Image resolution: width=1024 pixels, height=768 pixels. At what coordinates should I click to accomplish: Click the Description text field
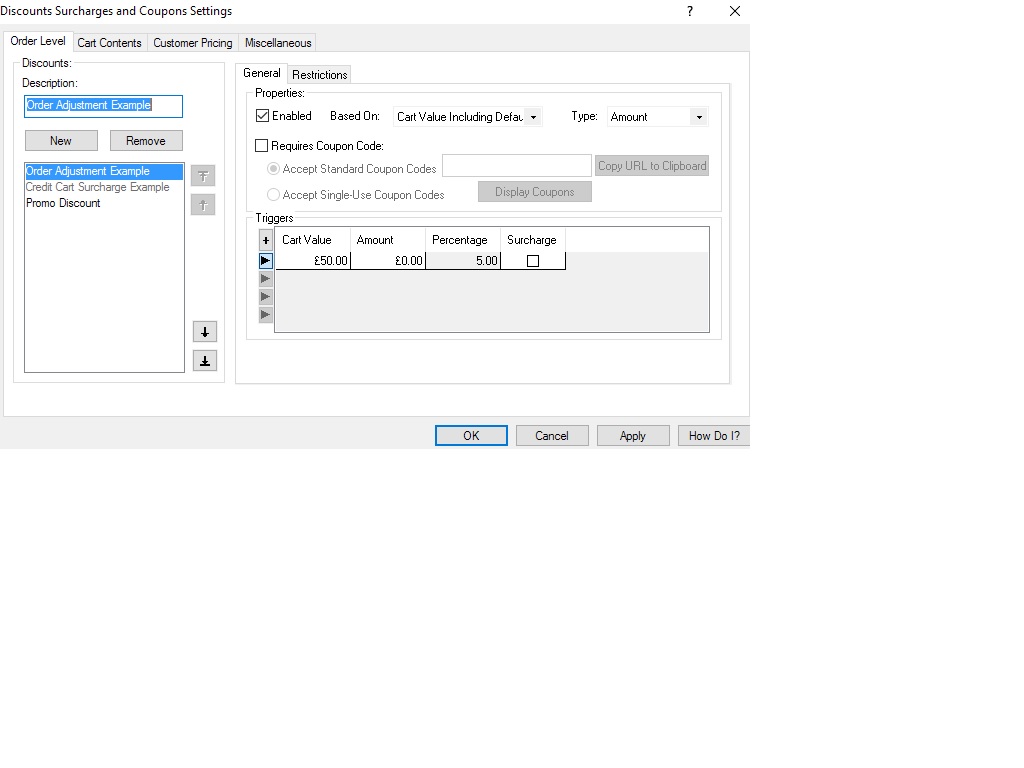pos(103,106)
